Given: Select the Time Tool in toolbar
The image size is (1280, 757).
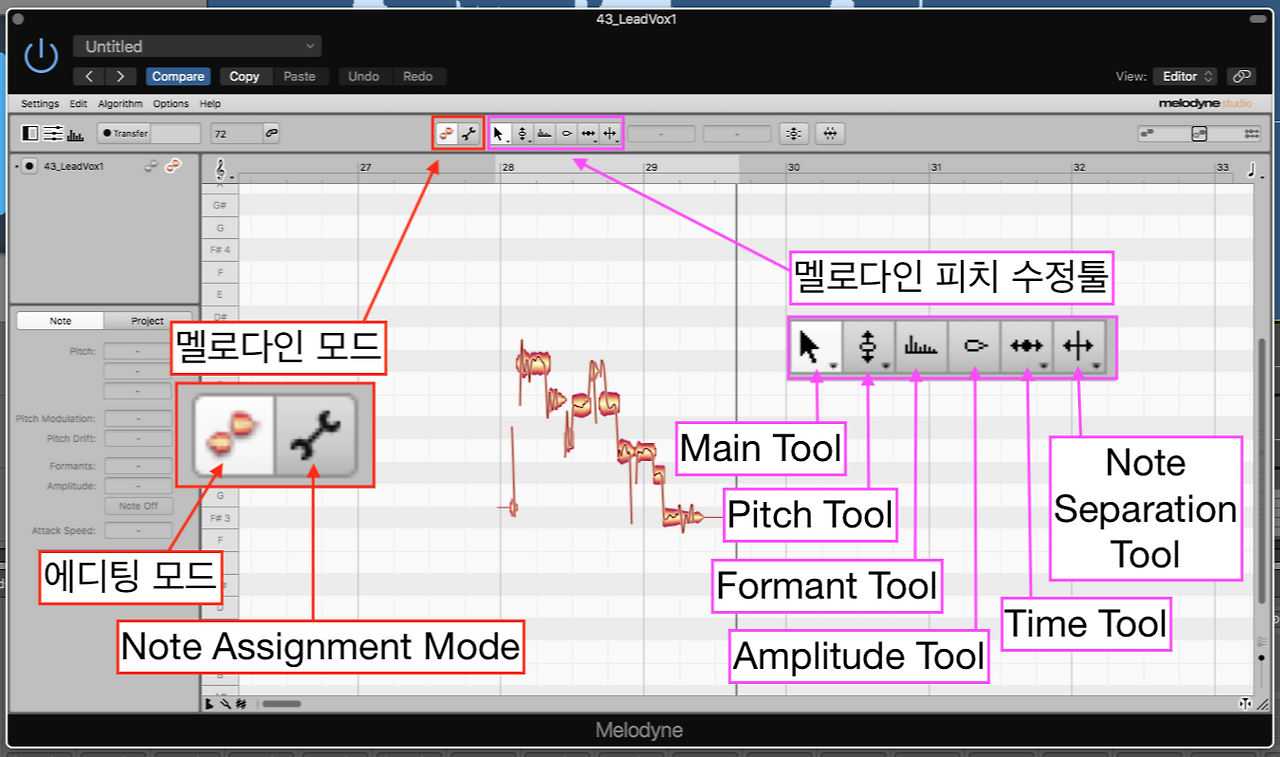Looking at the screenshot, I should (589, 133).
